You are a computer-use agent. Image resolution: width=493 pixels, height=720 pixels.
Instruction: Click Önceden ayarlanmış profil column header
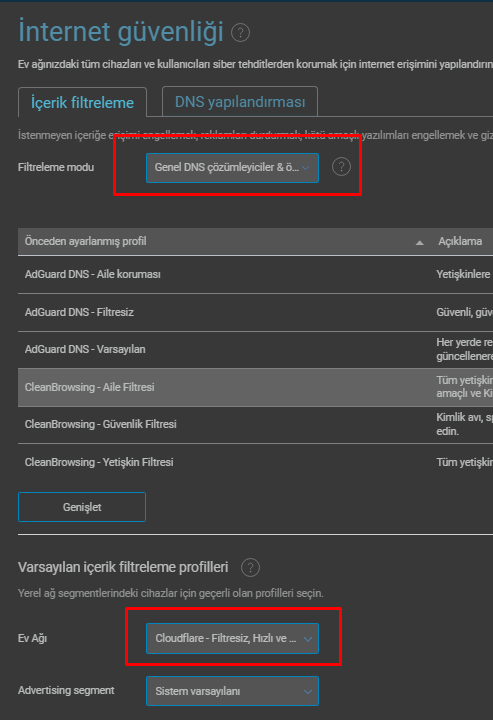tap(86, 242)
